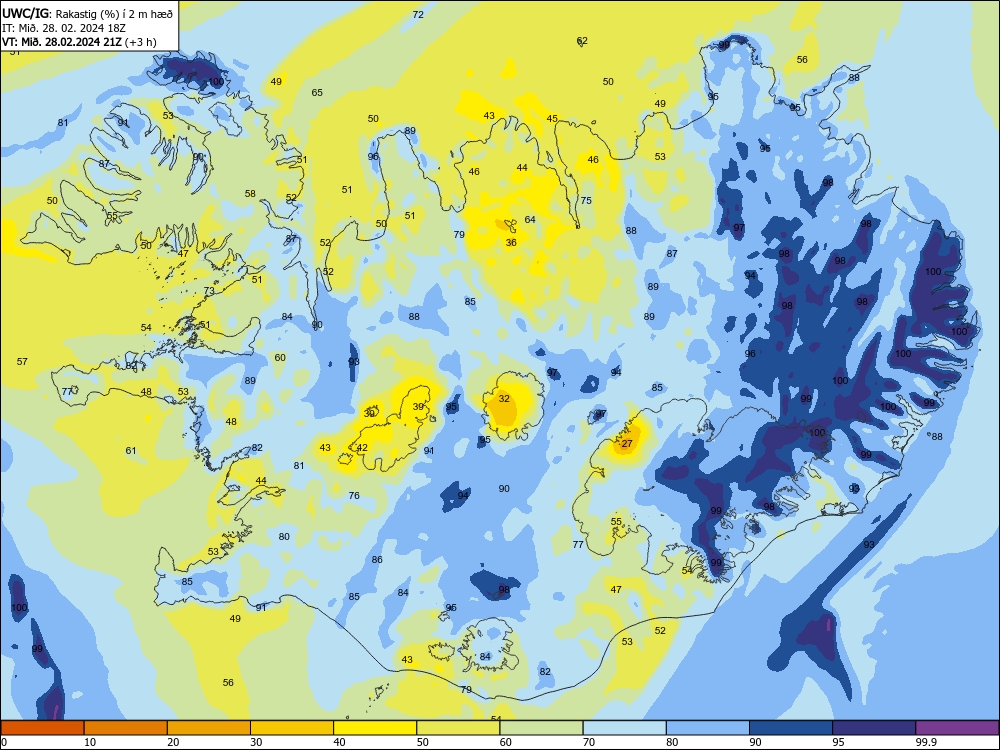1000x750 pixels.
Task: Click the humidity value '27' on the map
Action: 627,444
